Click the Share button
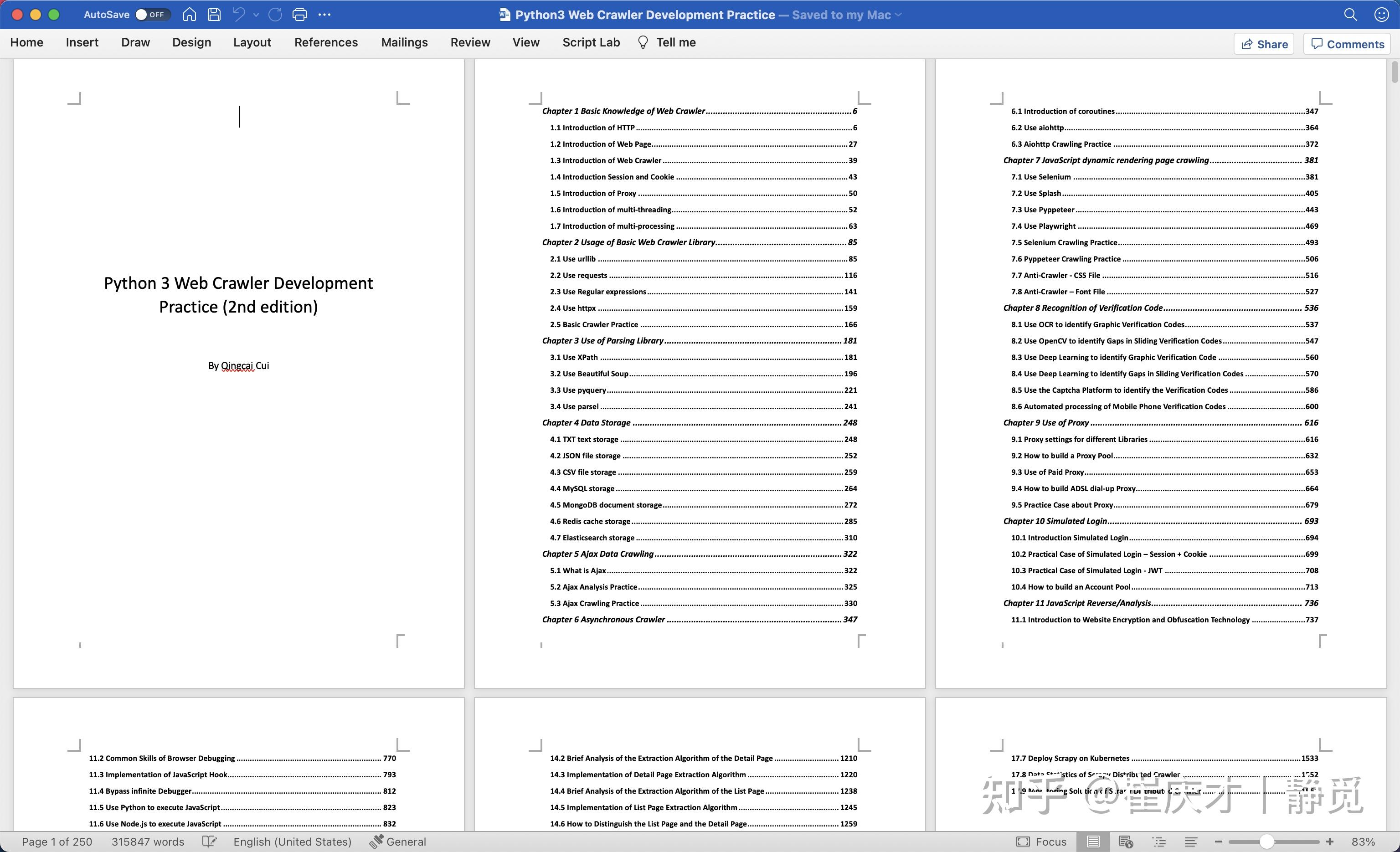The image size is (1400, 852). click(1264, 44)
